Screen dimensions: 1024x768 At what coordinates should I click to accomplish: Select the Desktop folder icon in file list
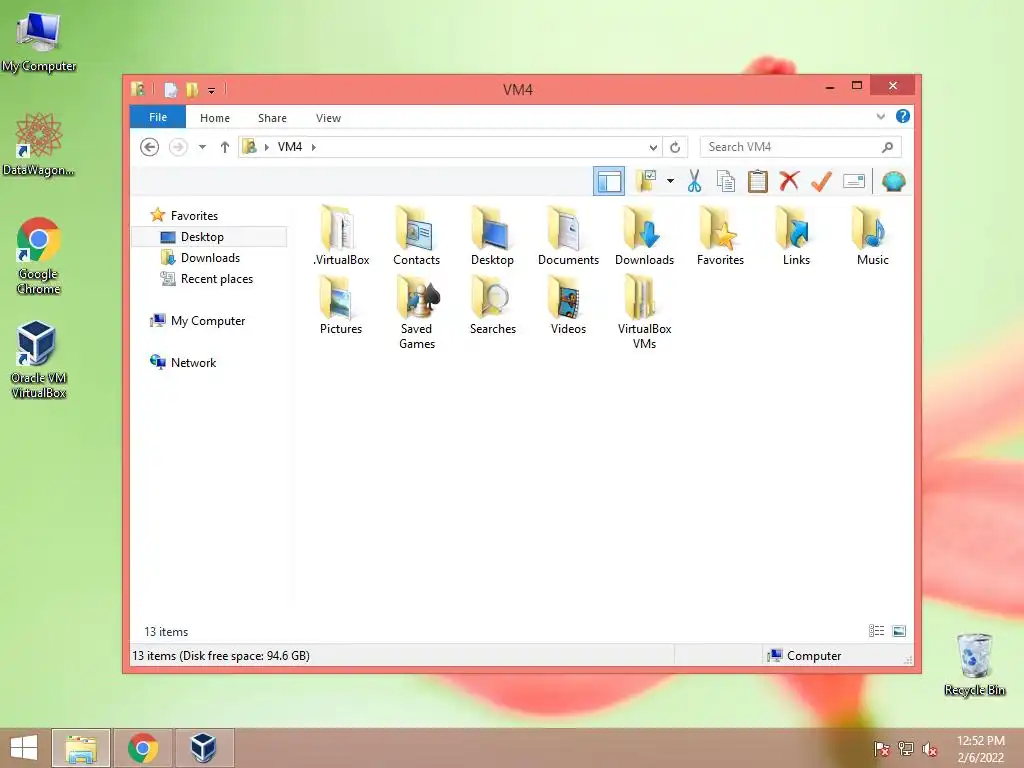492,236
